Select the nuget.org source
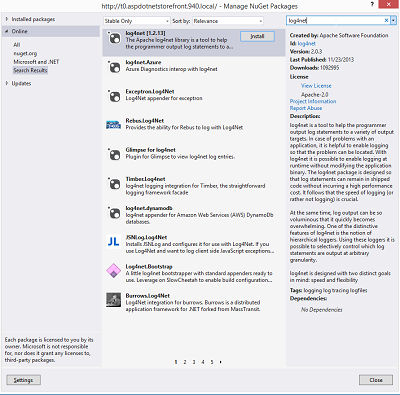The height and width of the screenshot is (395, 400). (x=25, y=53)
